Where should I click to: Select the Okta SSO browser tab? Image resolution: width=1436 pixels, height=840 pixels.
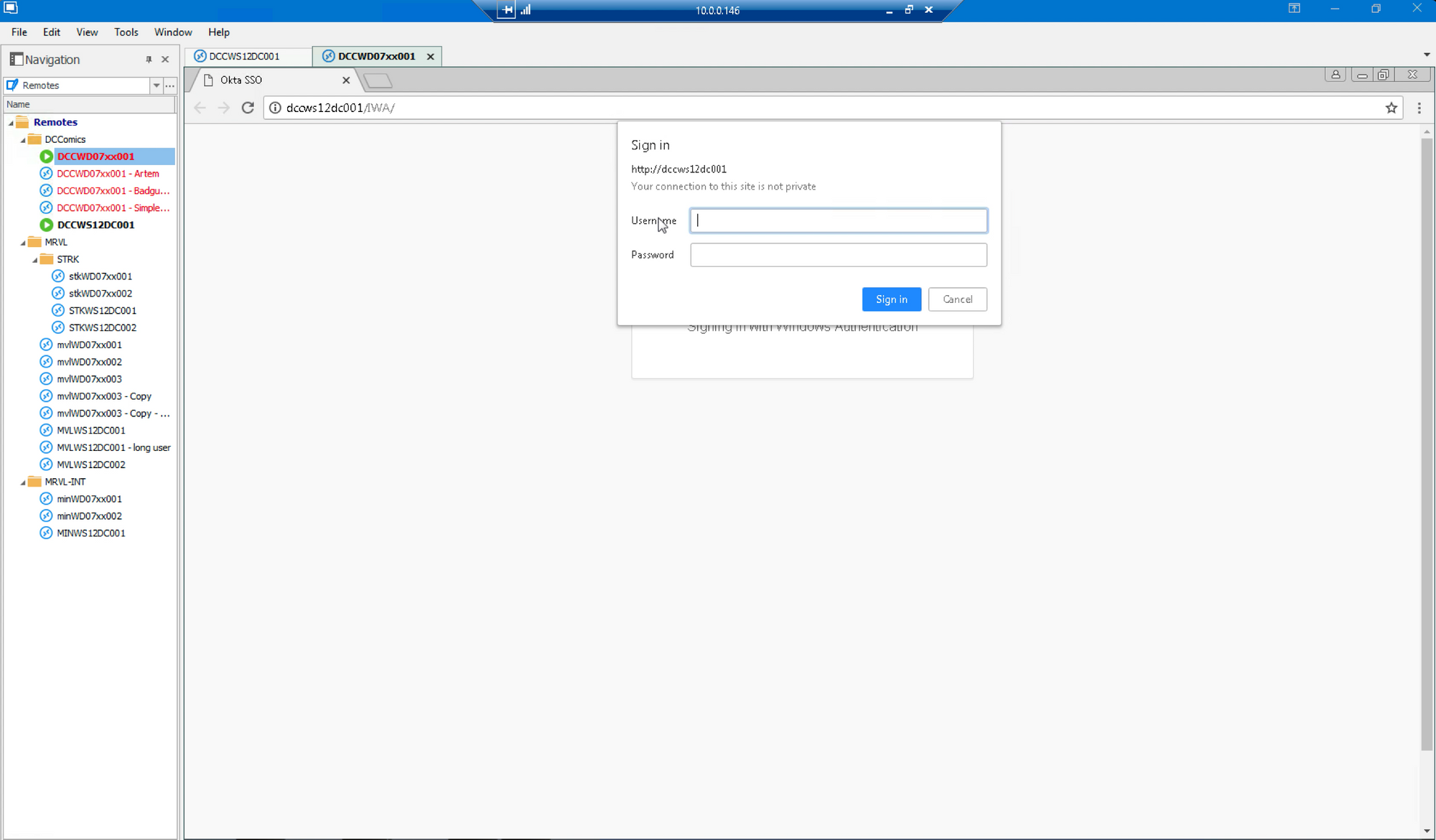273,80
